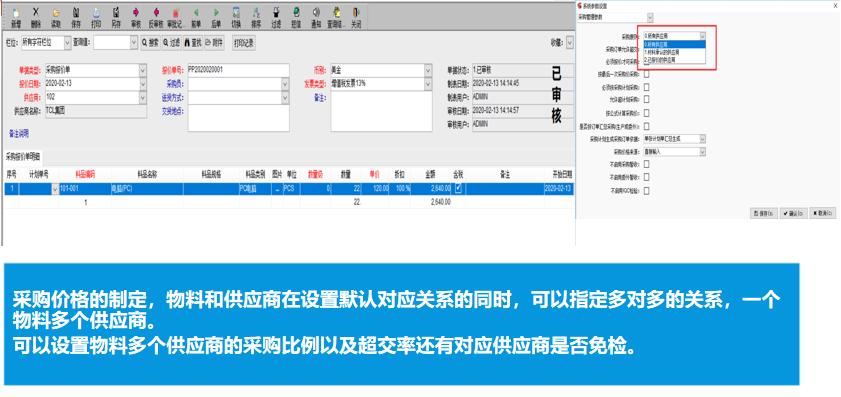Click the 2,640.00 amount cell in row 1
Image resolution: width=841 pixels, height=397 pixels.
431,189
